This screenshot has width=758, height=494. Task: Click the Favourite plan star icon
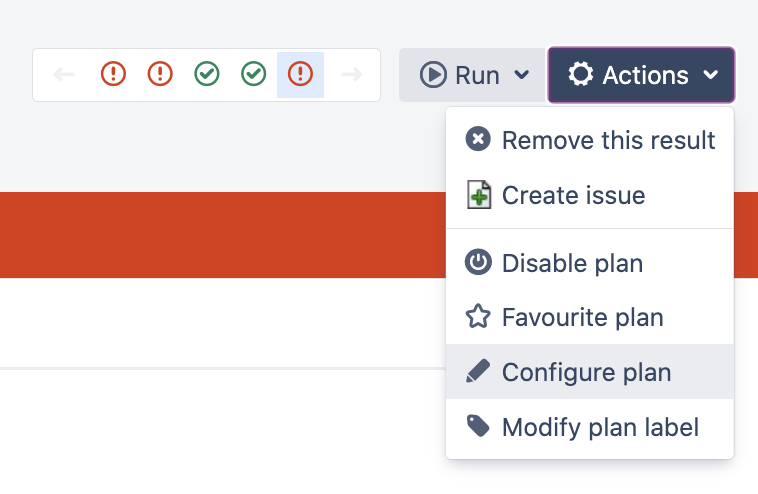point(479,318)
